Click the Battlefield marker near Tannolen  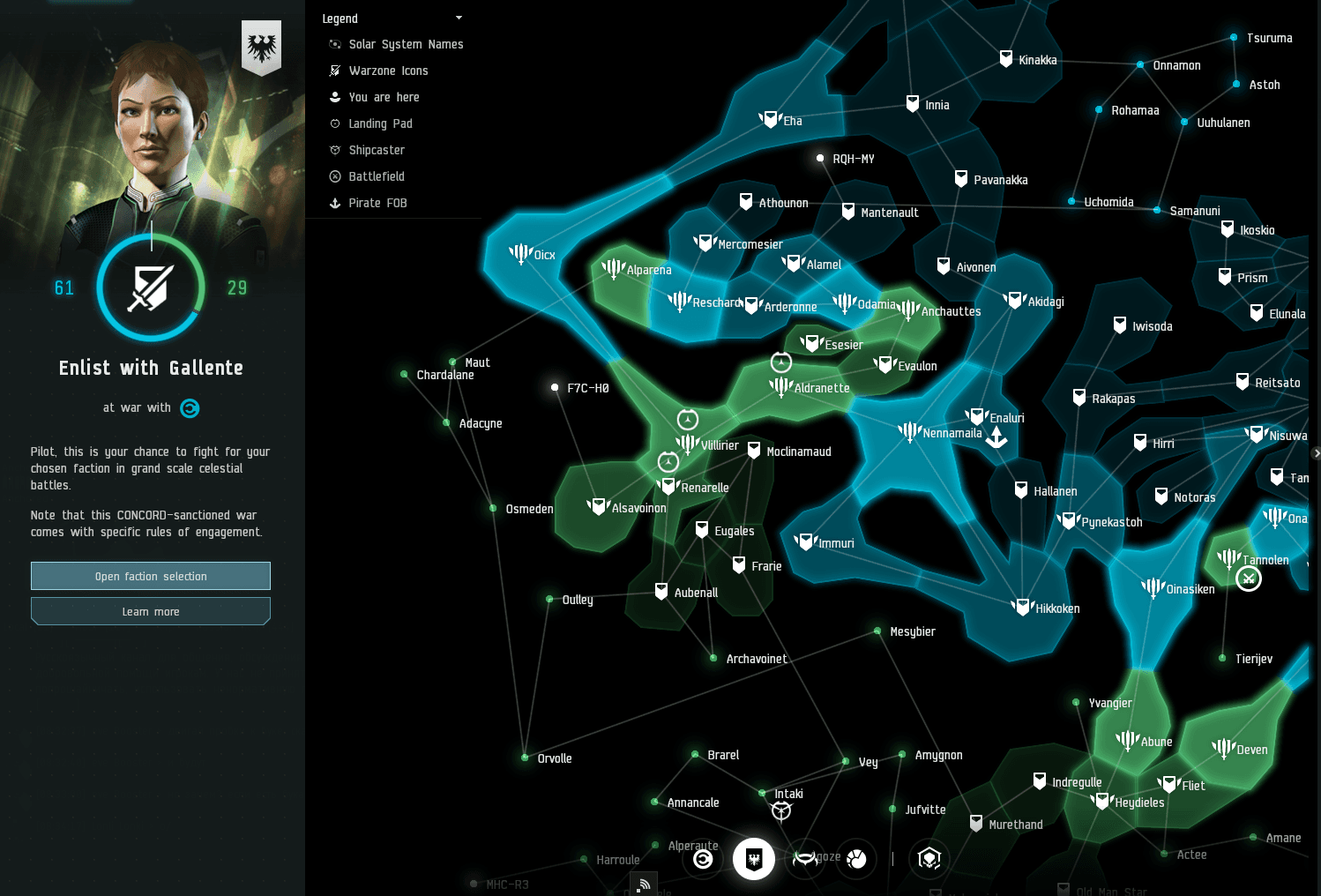coord(1248,579)
